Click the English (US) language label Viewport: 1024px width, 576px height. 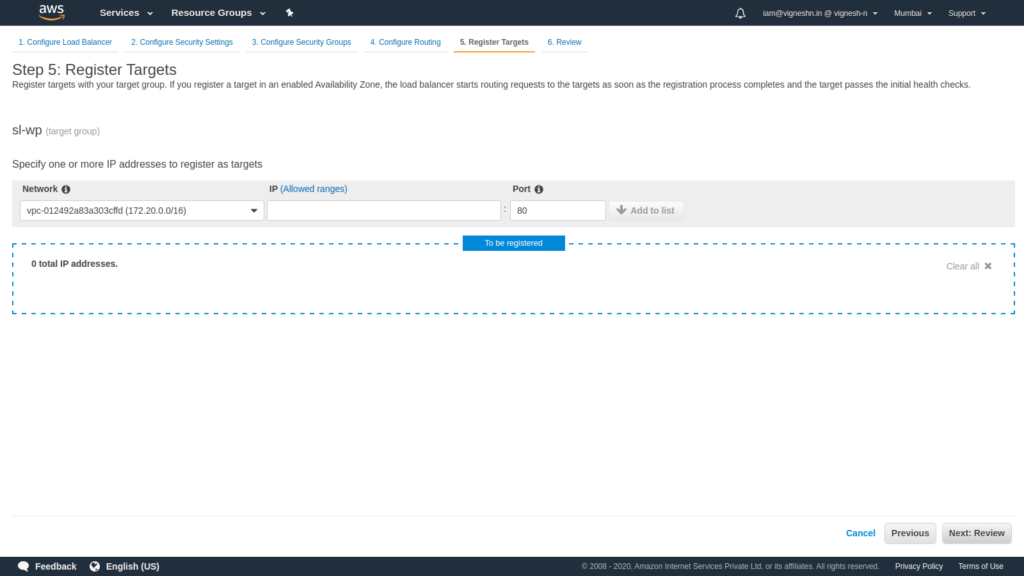133,566
